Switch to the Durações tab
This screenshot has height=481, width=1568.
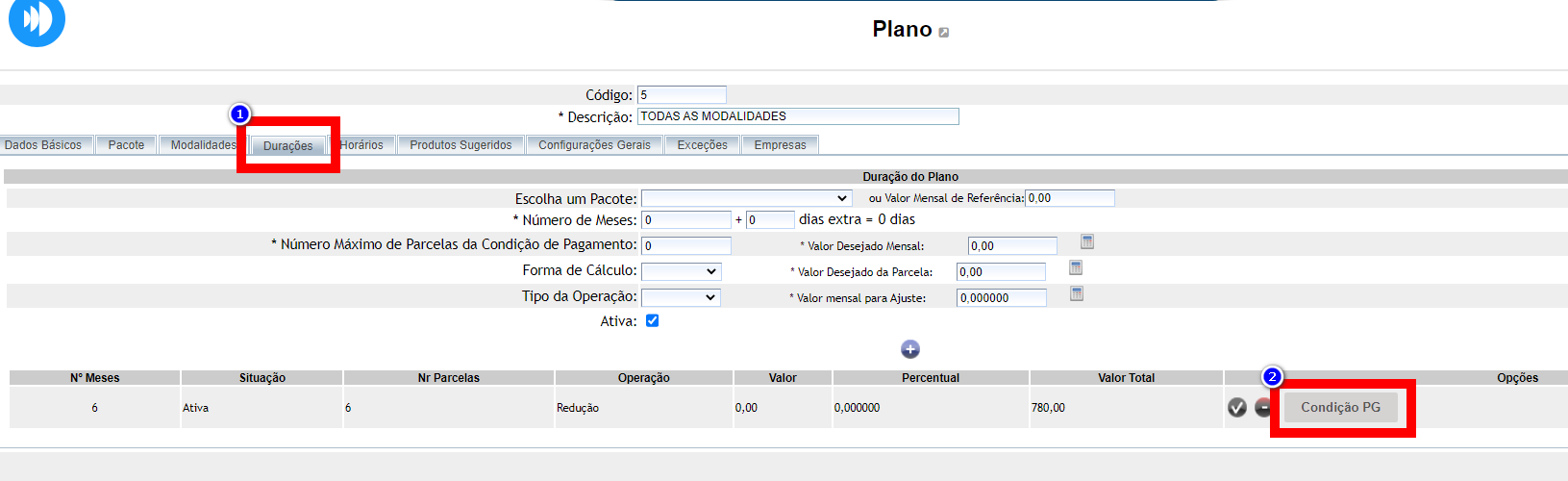(287, 146)
